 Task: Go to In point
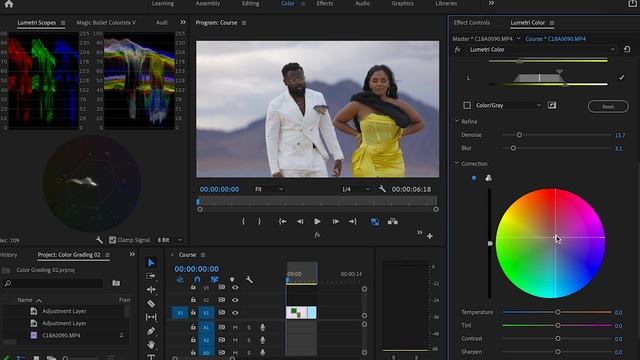point(282,222)
